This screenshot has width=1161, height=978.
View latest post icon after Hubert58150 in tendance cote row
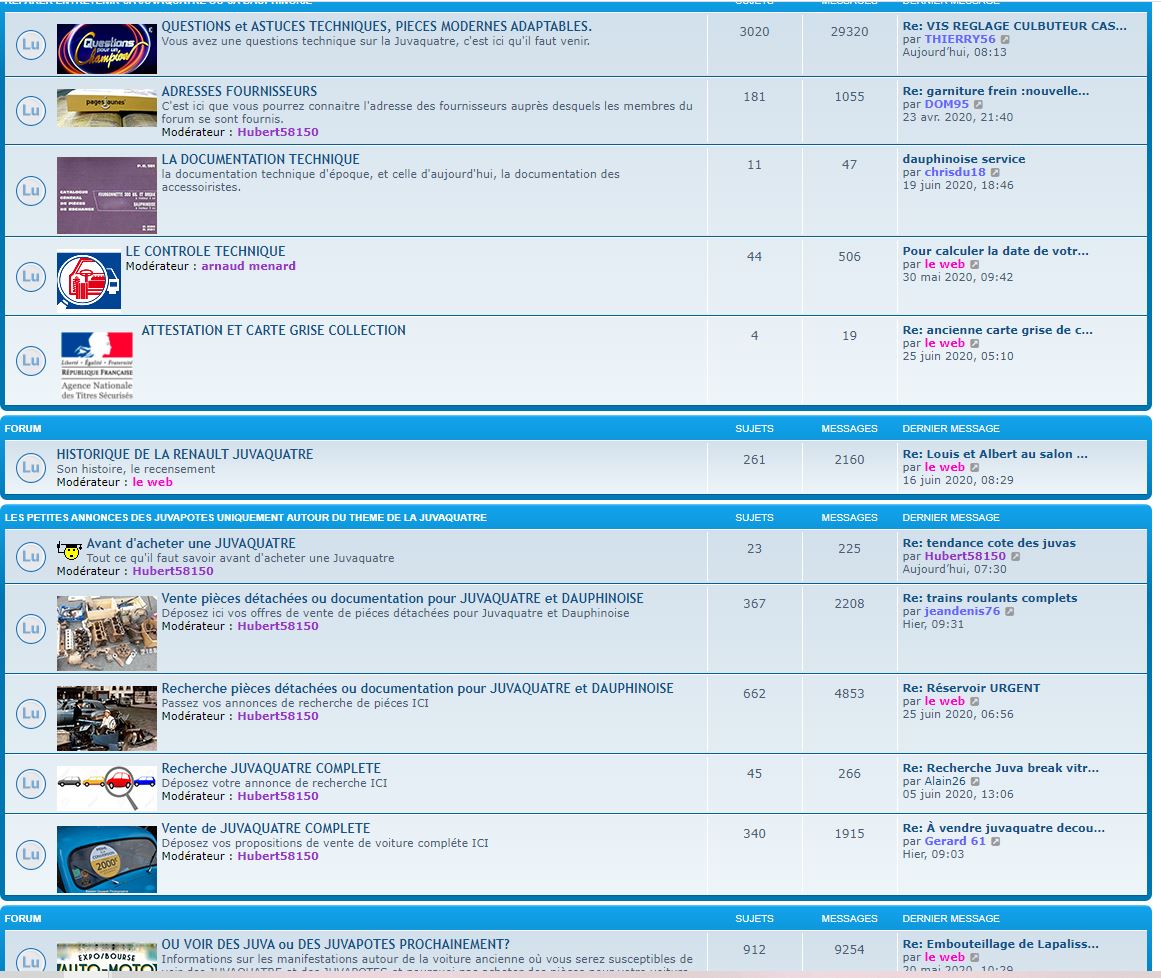(1016, 557)
